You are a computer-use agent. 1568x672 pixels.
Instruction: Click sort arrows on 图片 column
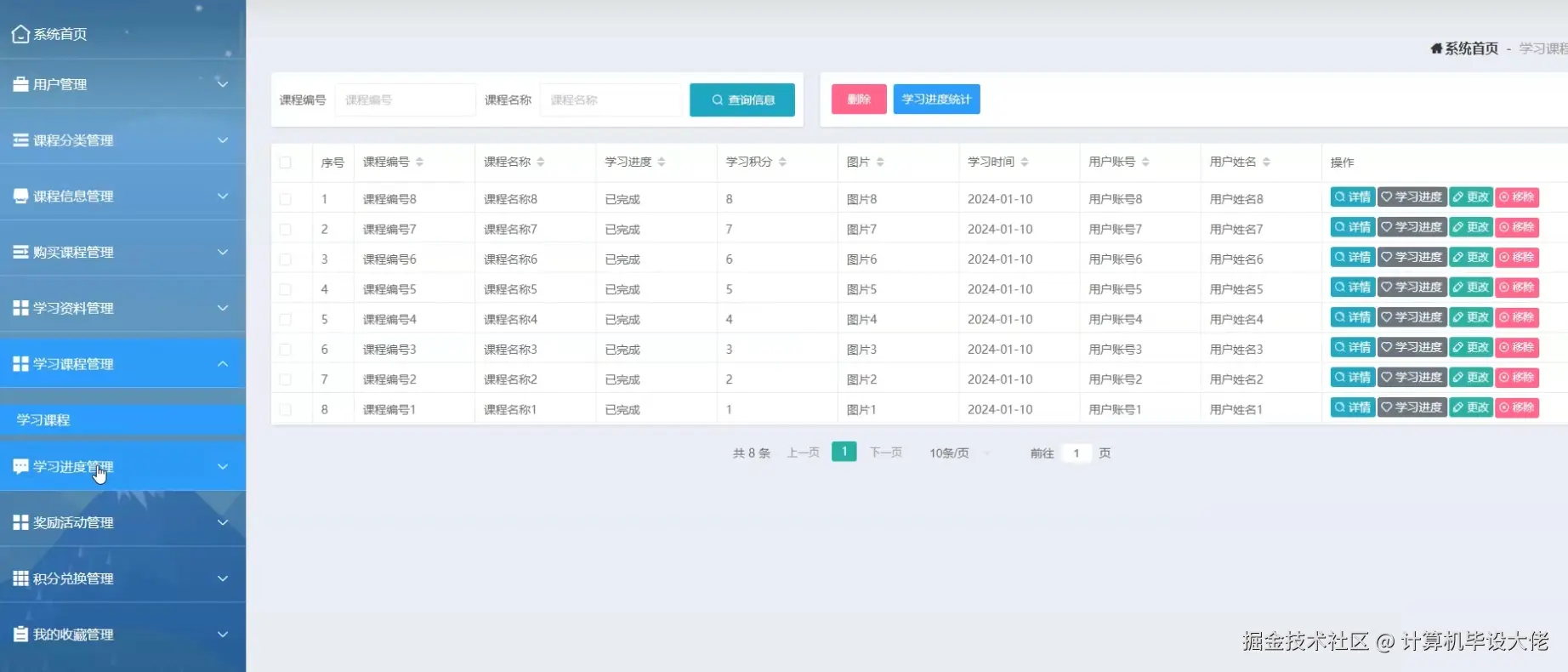point(880,162)
